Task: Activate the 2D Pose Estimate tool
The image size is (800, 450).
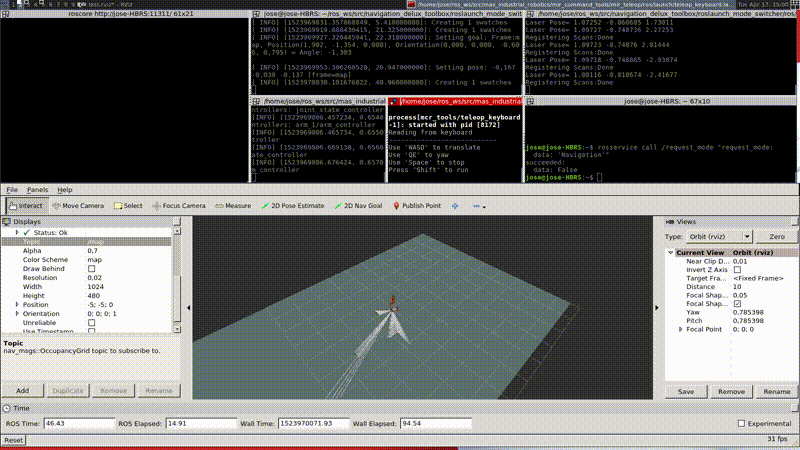Action: [x=293, y=206]
